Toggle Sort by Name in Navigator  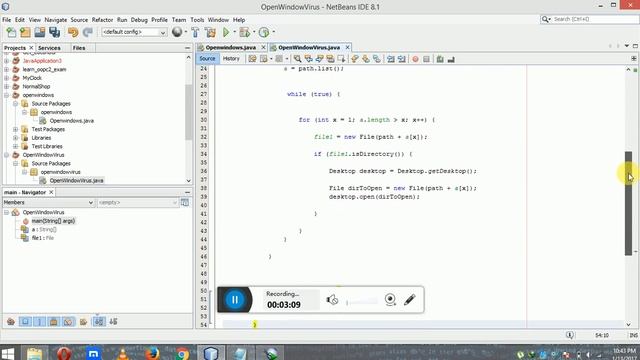click(x=99, y=322)
